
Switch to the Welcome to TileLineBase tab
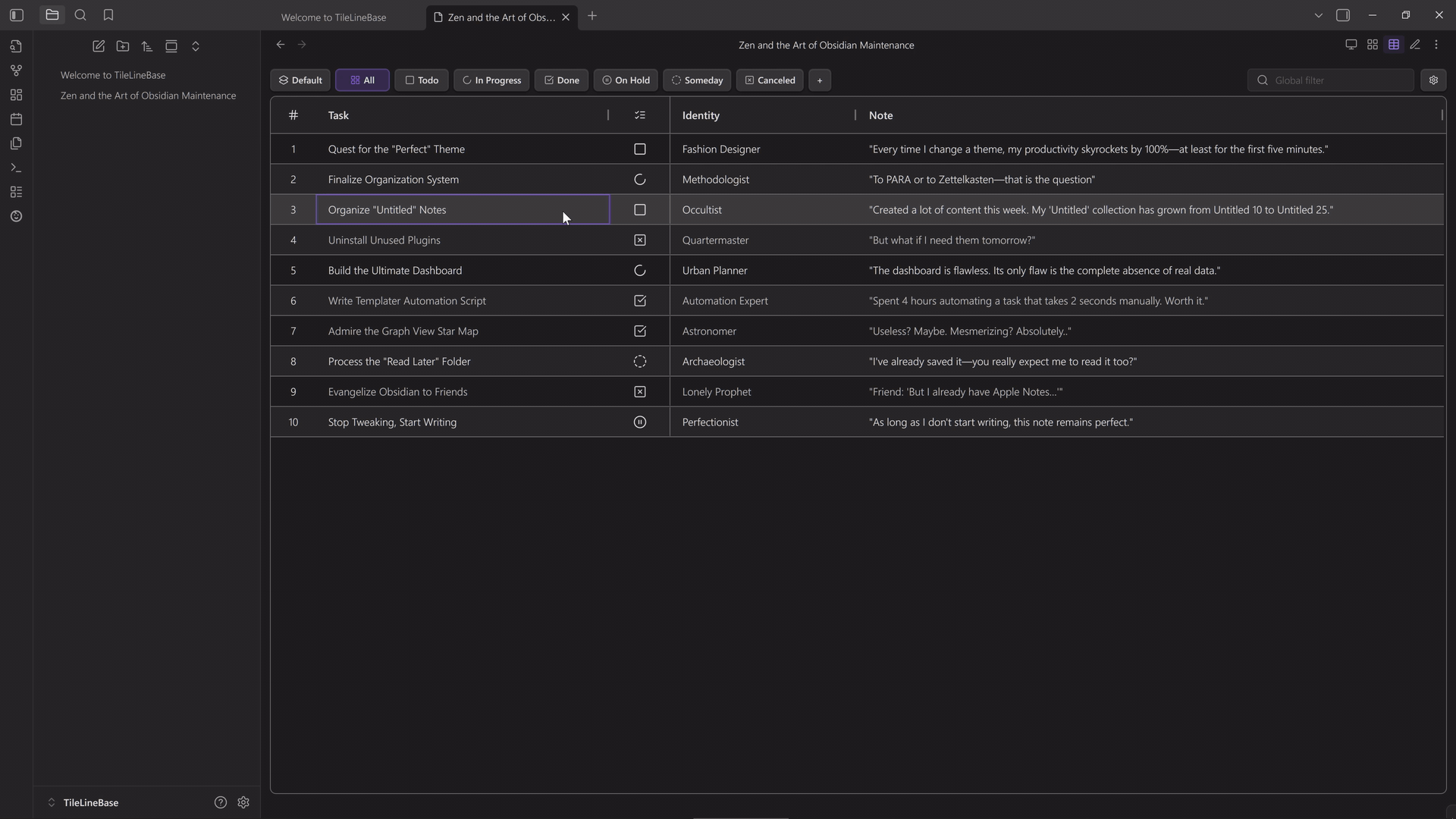tap(334, 17)
